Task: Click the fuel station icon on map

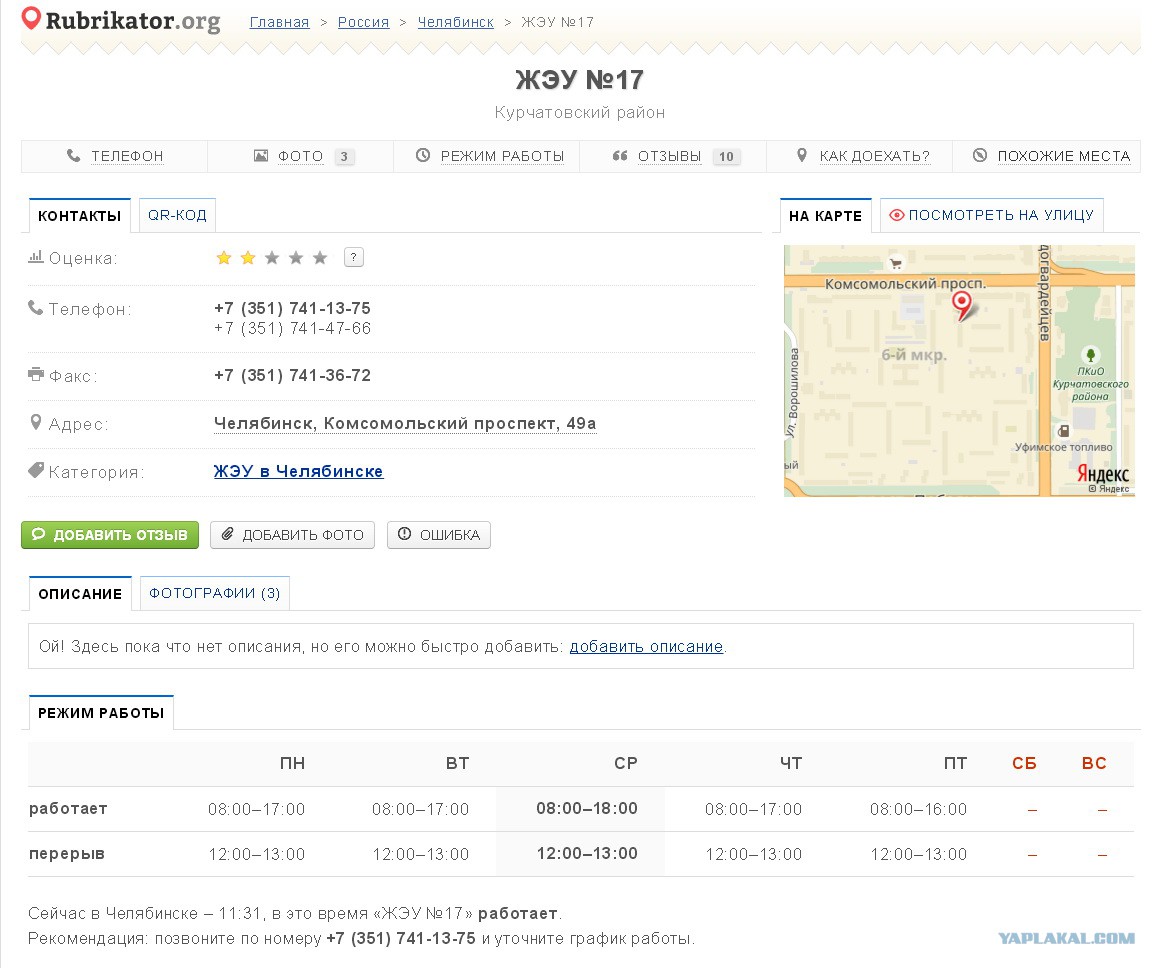Action: [x=1063, y=430]
